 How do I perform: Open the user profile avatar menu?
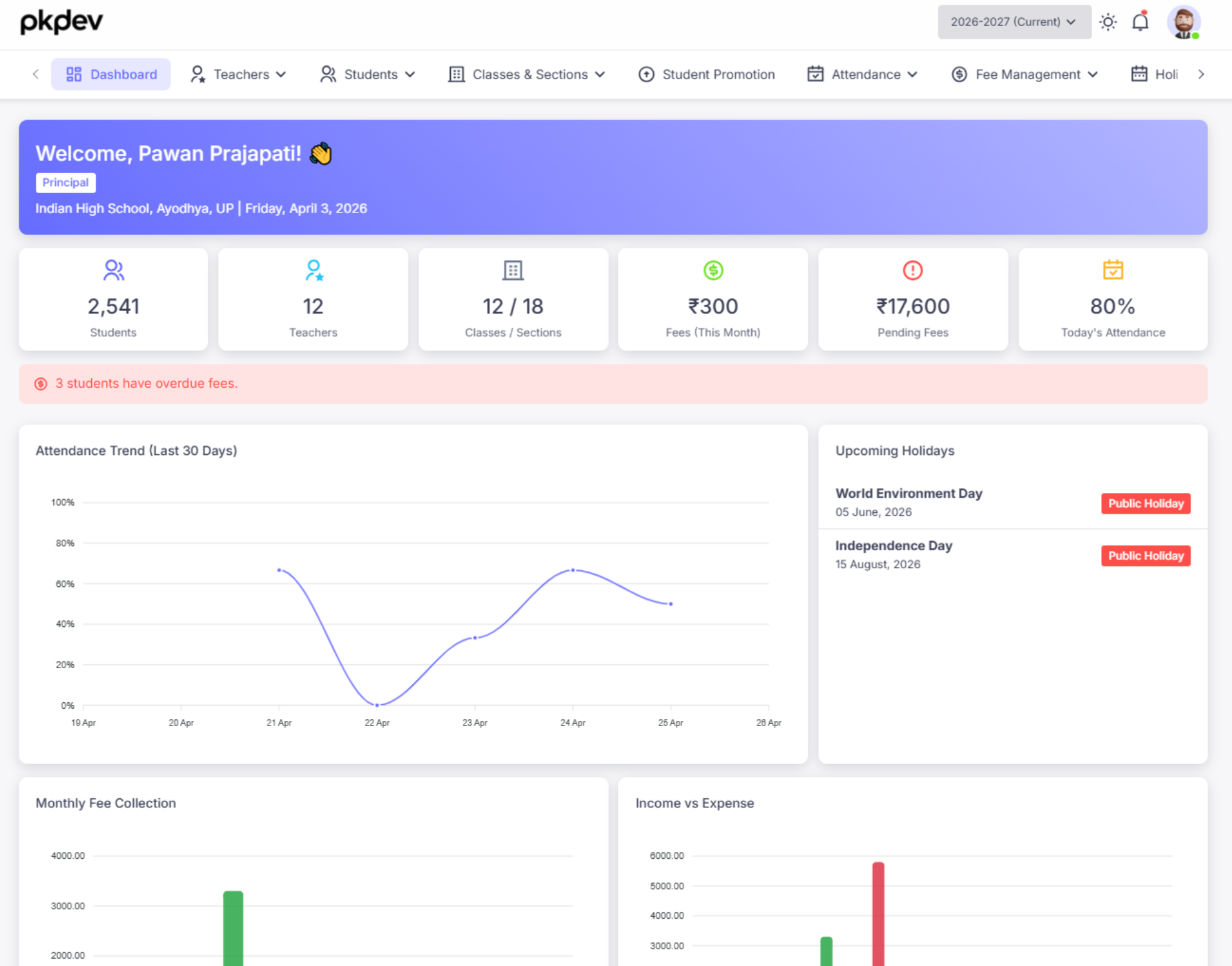(x=1183, y=23)
